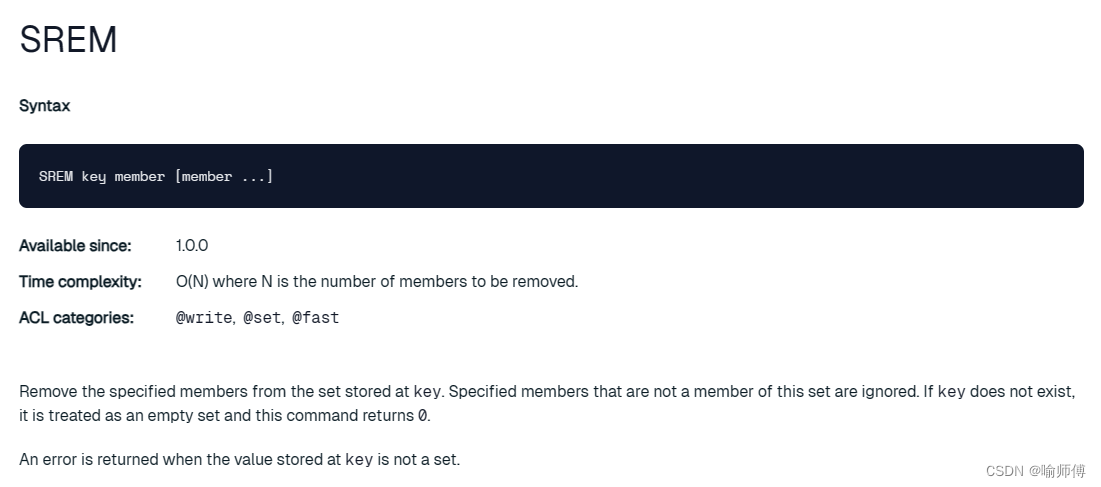Click the 'An error is returned' sentence
This screenshot has height=487, width=1101.
point(239,460)
